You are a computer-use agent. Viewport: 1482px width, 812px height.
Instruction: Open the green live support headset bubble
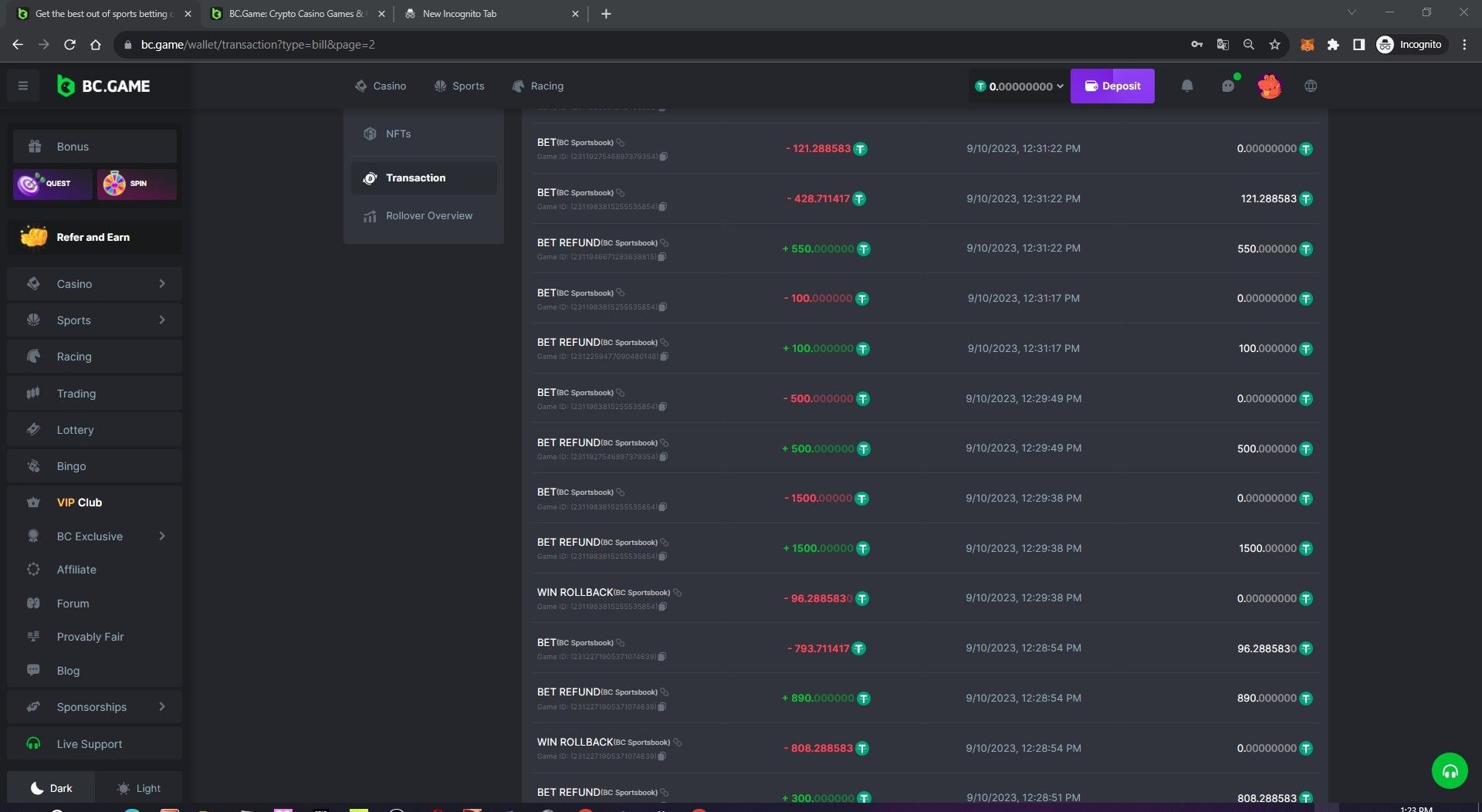coord(1450,770)
